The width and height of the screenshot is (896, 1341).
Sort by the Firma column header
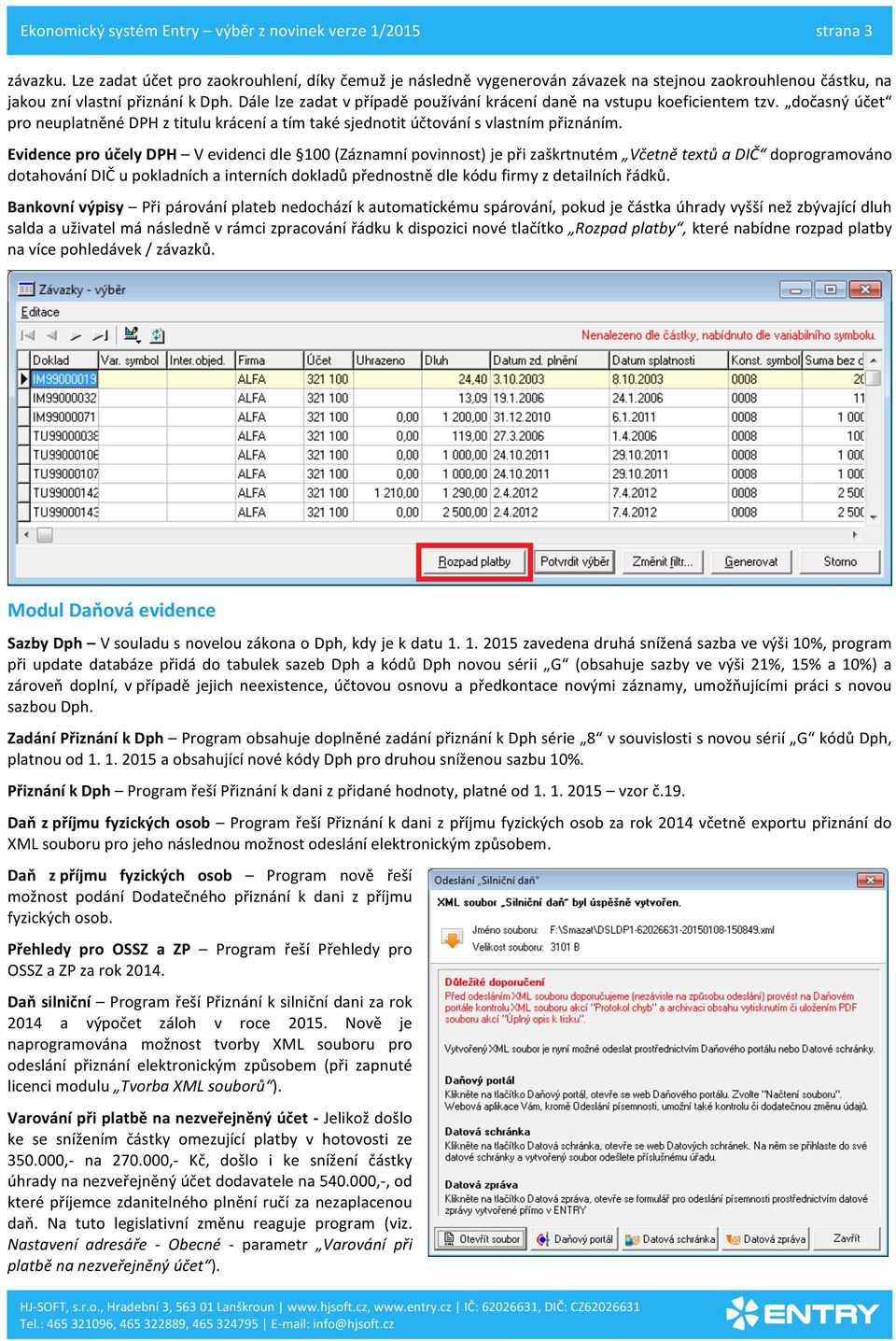click(x=268, y=360)
